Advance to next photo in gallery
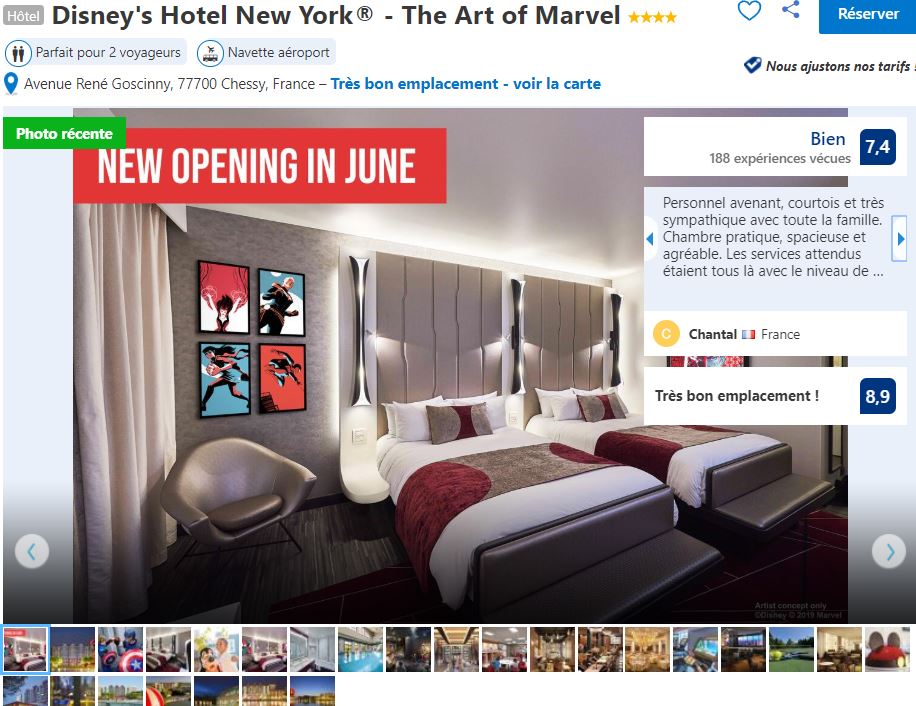The width and height of the screenshot is (916, 706). pos(889,551)
